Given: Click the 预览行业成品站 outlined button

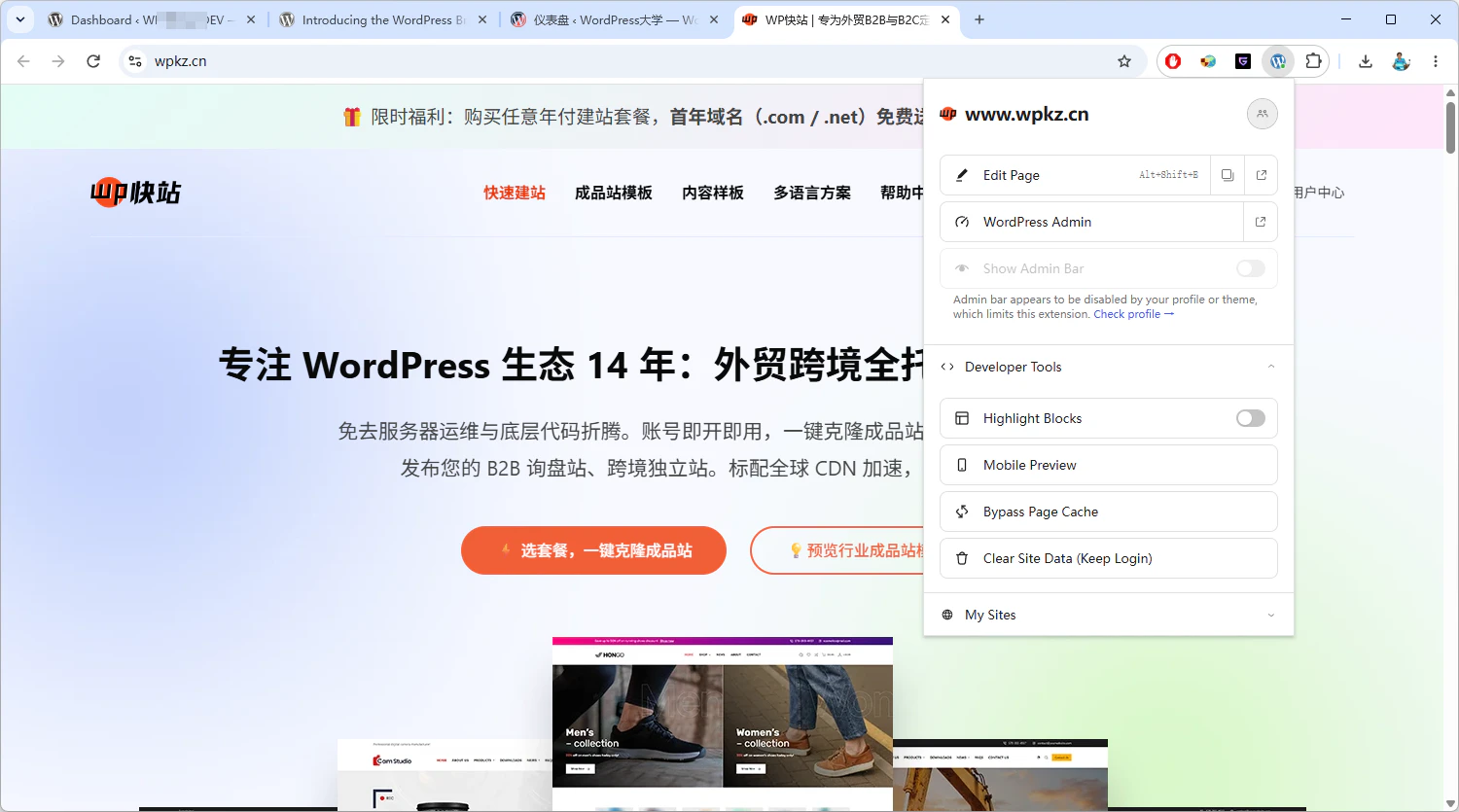Looking at the screenshot, I should [x=837, y=550].
